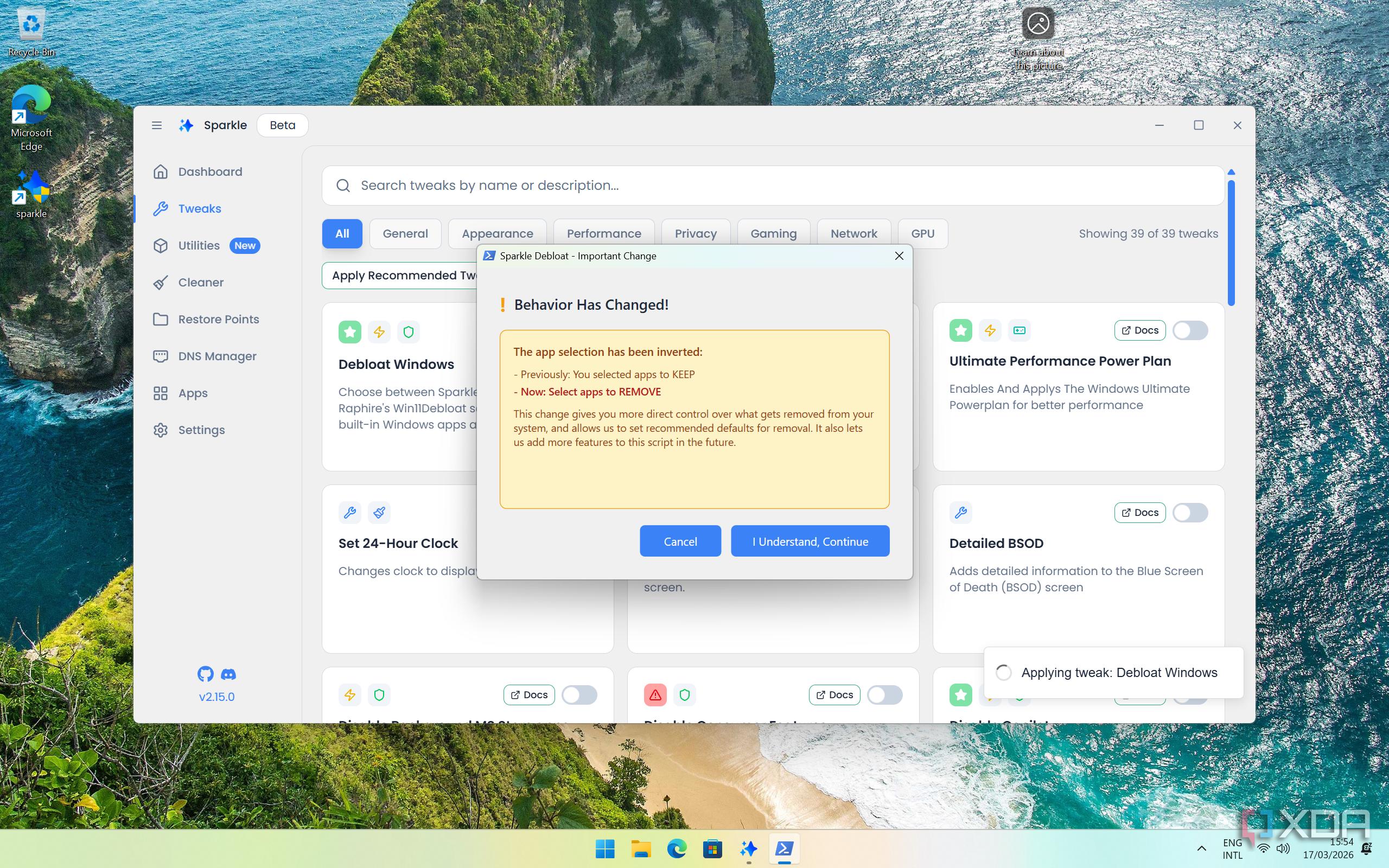Image resolution: width=1389 pixels, height=868 pixels.
Task: Close the Sparkle Debloat dialog
Action: [899, 256]
